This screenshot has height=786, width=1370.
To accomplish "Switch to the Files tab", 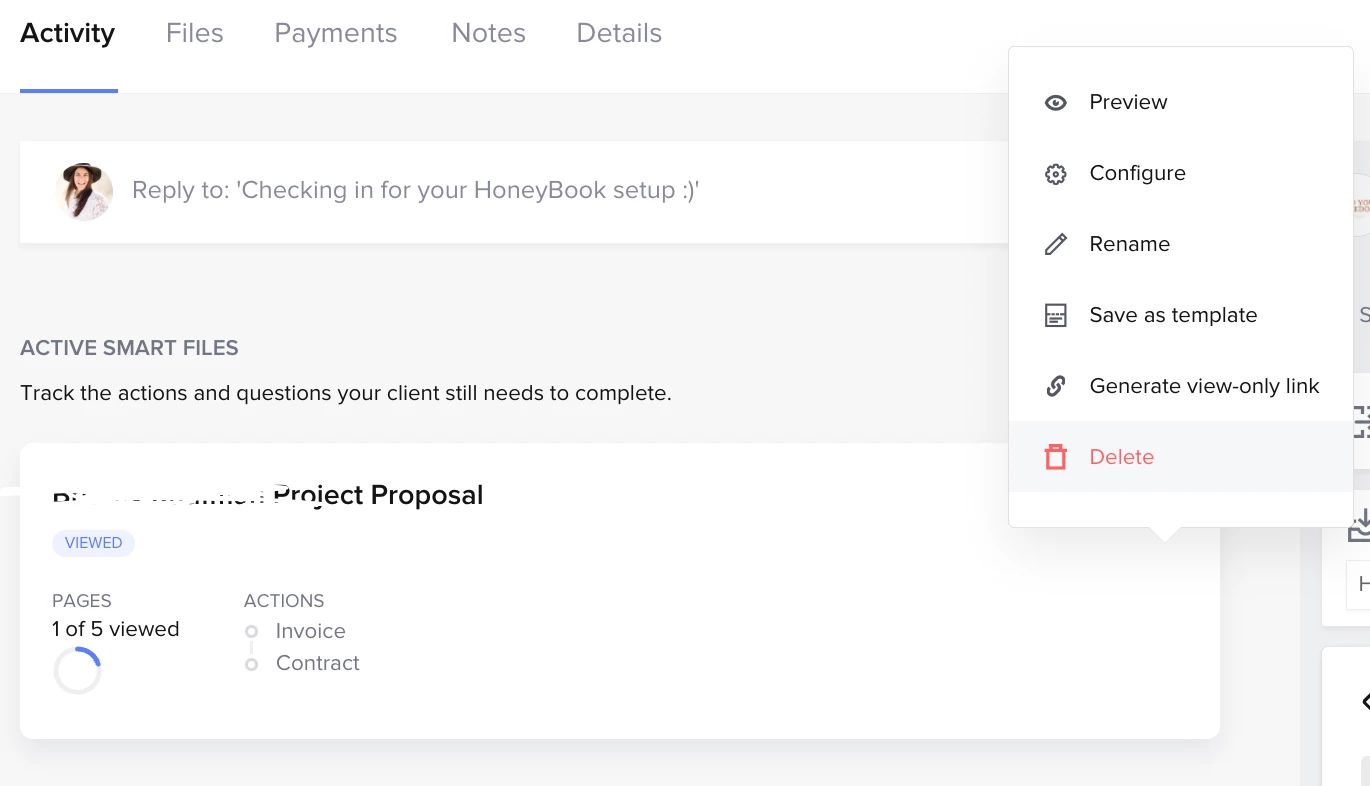I will tap(194, 33).
